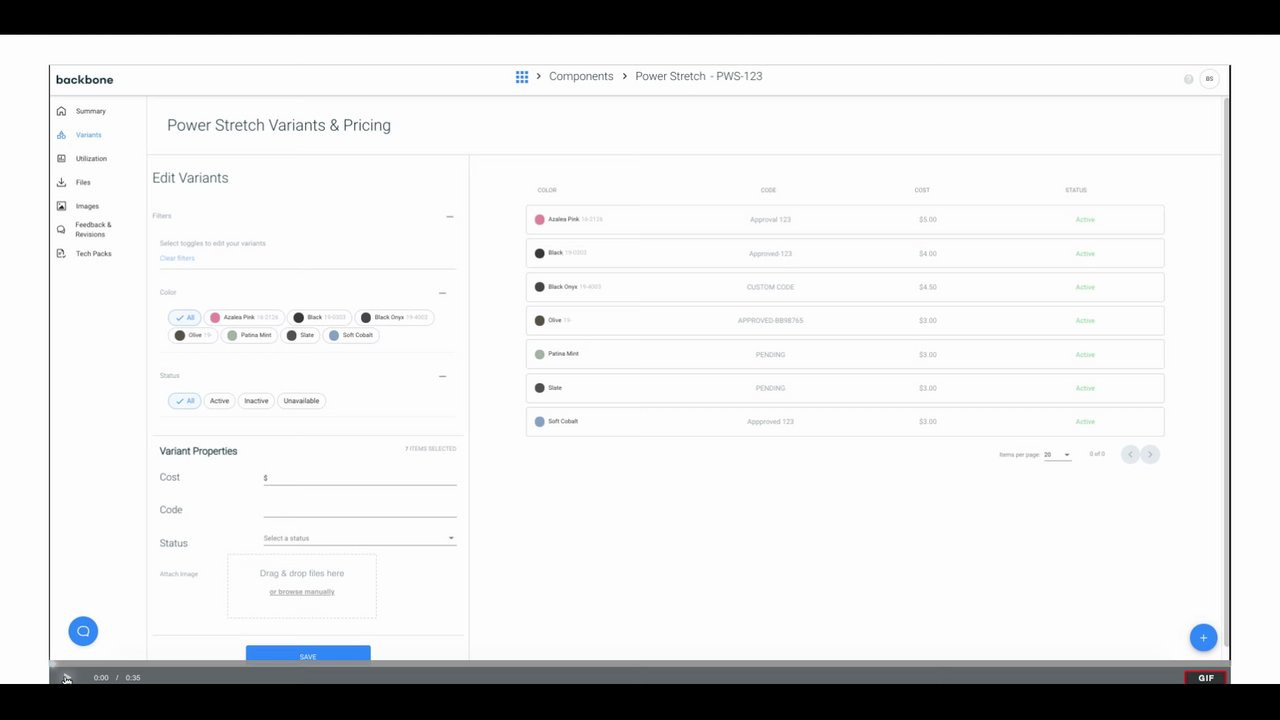Open the Select a status dropdown
Image resolution: width=1280 pixels, height=720 pixels.
[x=359, y=538]
